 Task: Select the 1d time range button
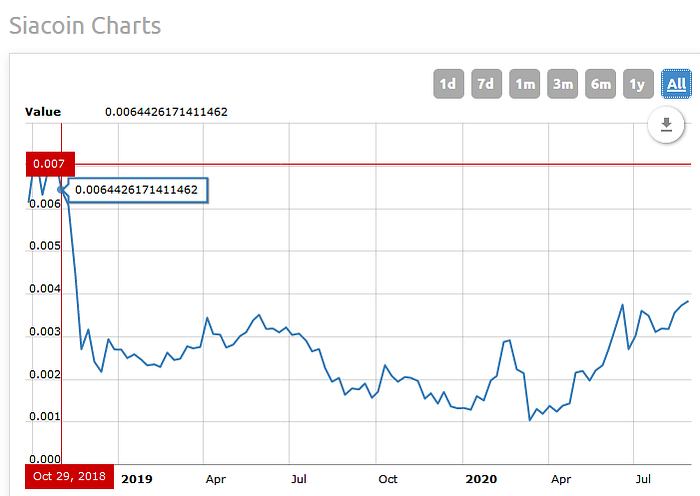(x=448, y=84)
